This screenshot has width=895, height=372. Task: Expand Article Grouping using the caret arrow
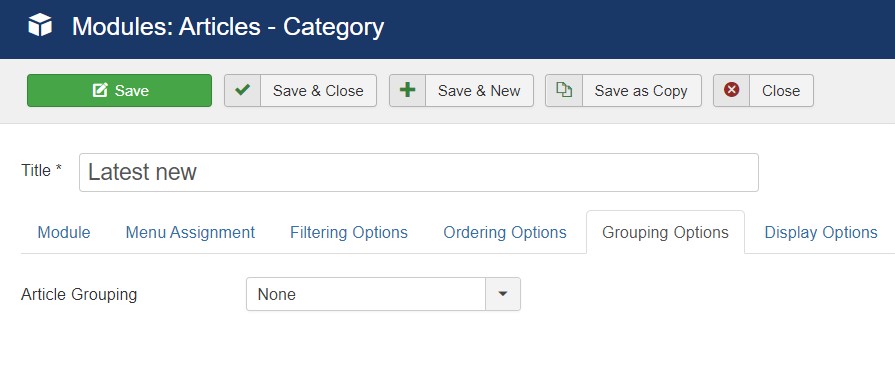click(x=503, y=294)
